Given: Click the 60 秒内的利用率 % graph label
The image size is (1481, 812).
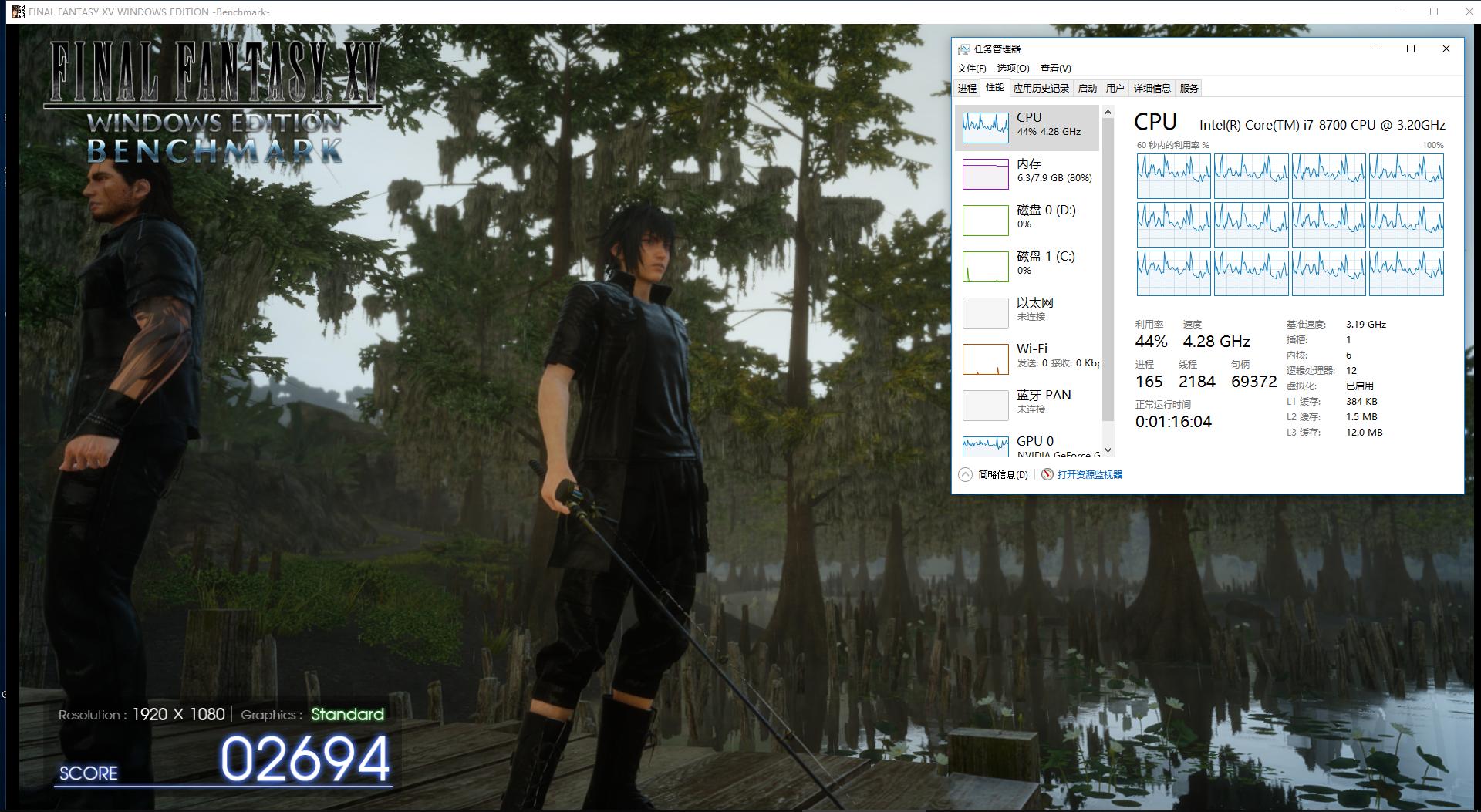Looking at the screenshot, I should [1172, 145].
